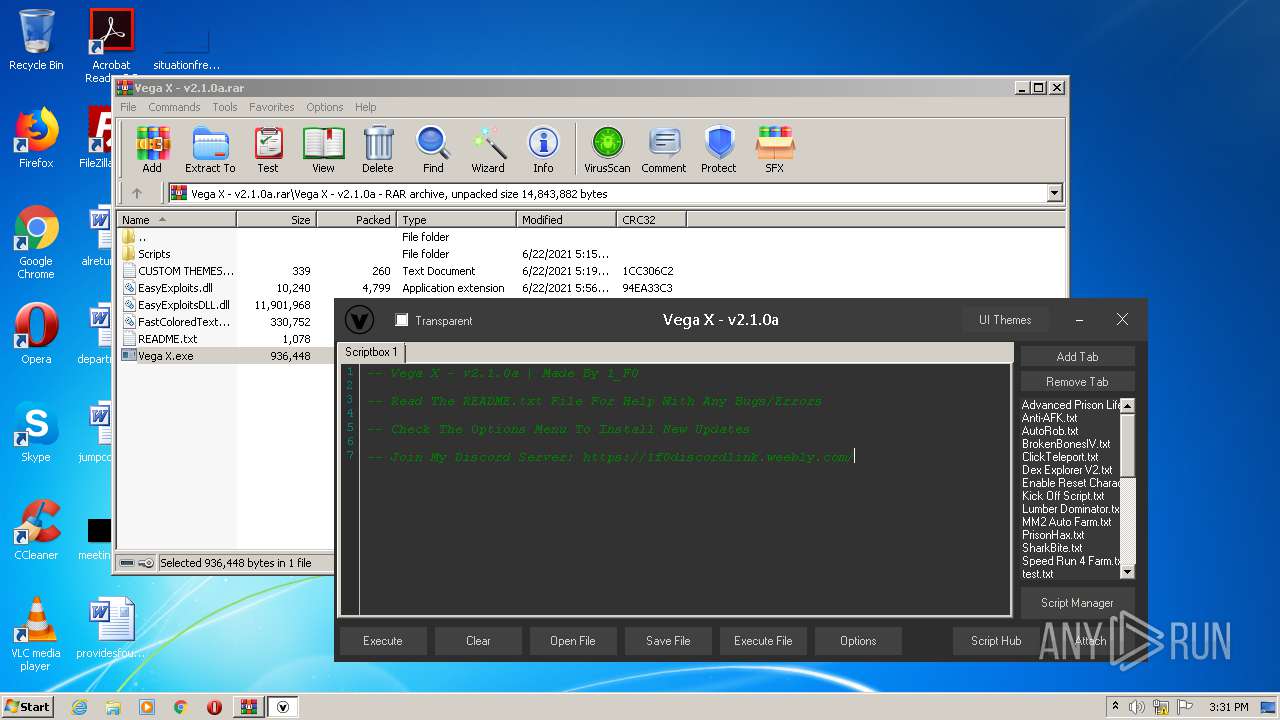1280x720 pixels.
Task: Open Google Chrome desktop shortcut
Action: point(36,243)
